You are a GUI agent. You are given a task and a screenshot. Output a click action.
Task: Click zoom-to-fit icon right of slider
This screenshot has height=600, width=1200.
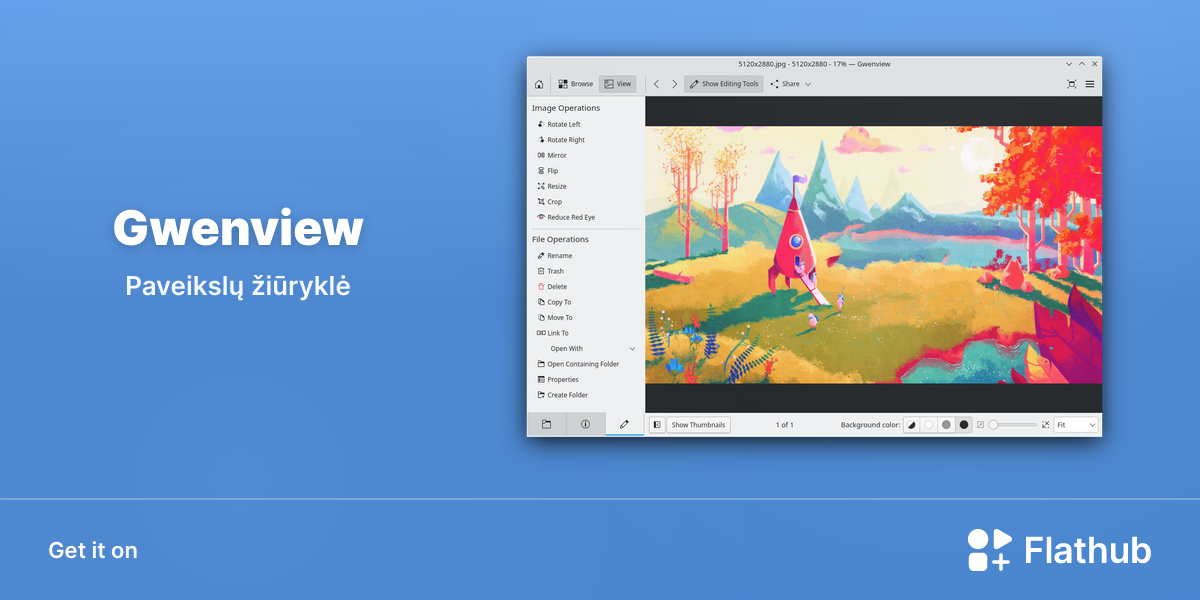(x=1046, y=425)
